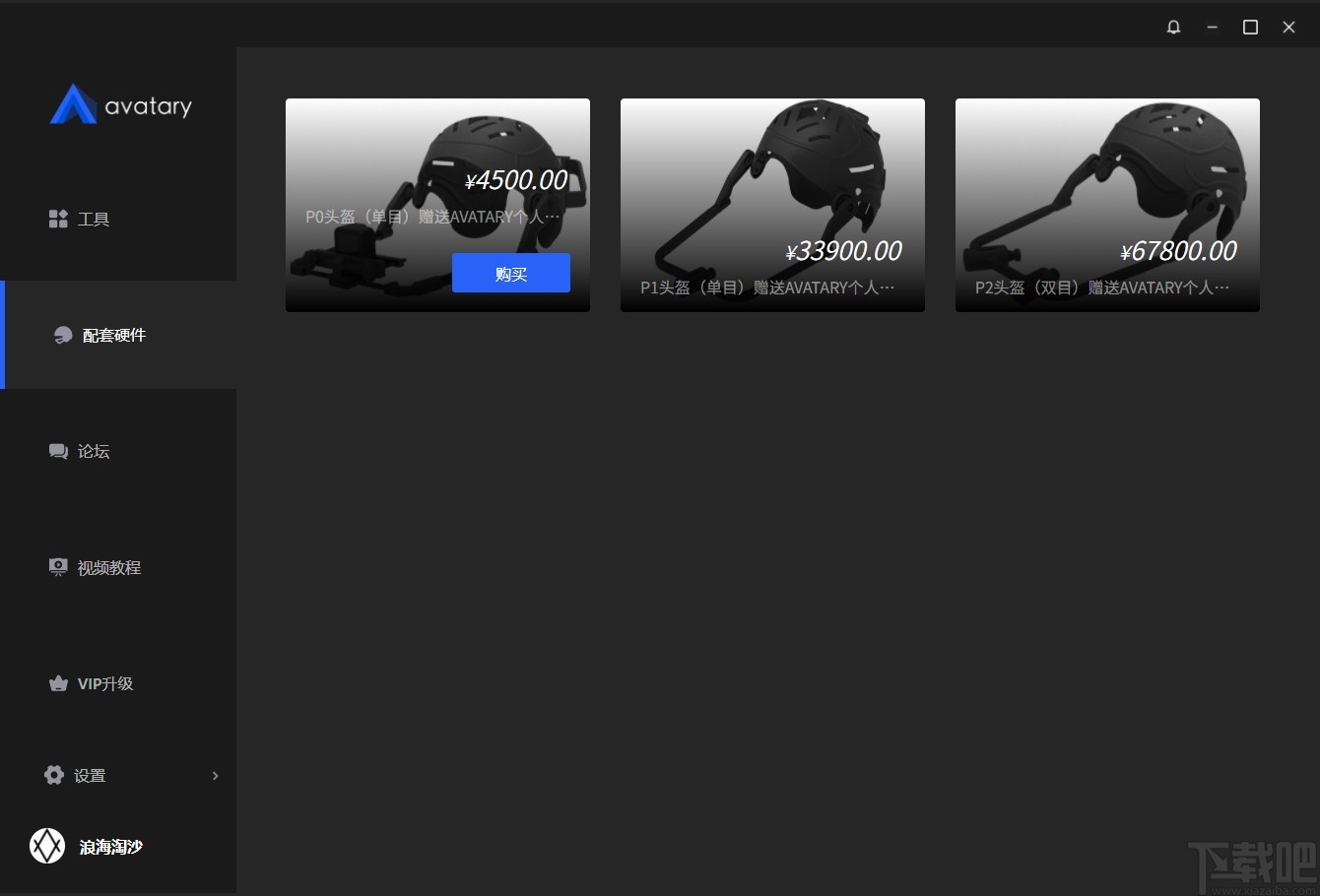This screenshot has width=1320, height=896.
Task: Click the avatary logo in the sidebar
Action: point(121,104)
